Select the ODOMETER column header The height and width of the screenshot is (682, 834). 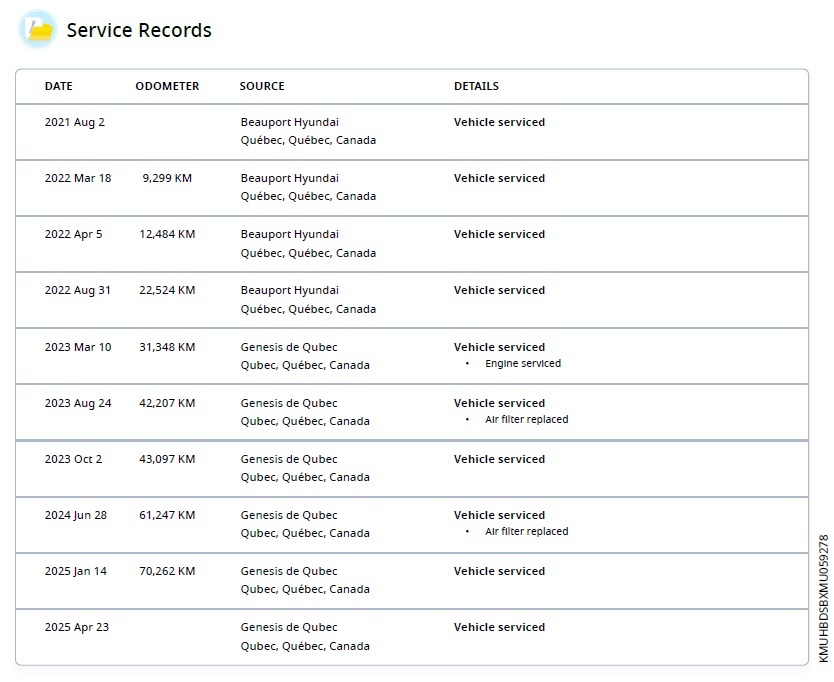(167, 86)
